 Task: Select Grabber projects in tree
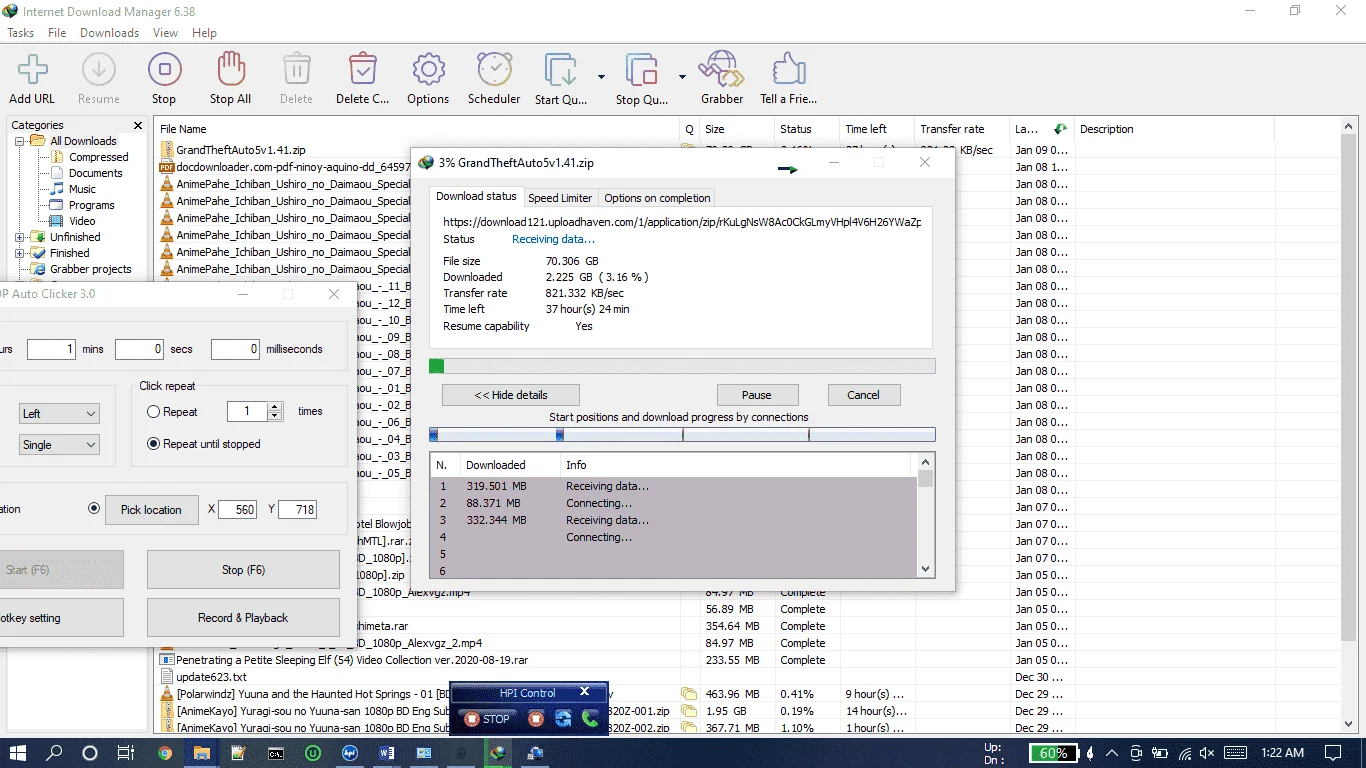tap(90, 269)
